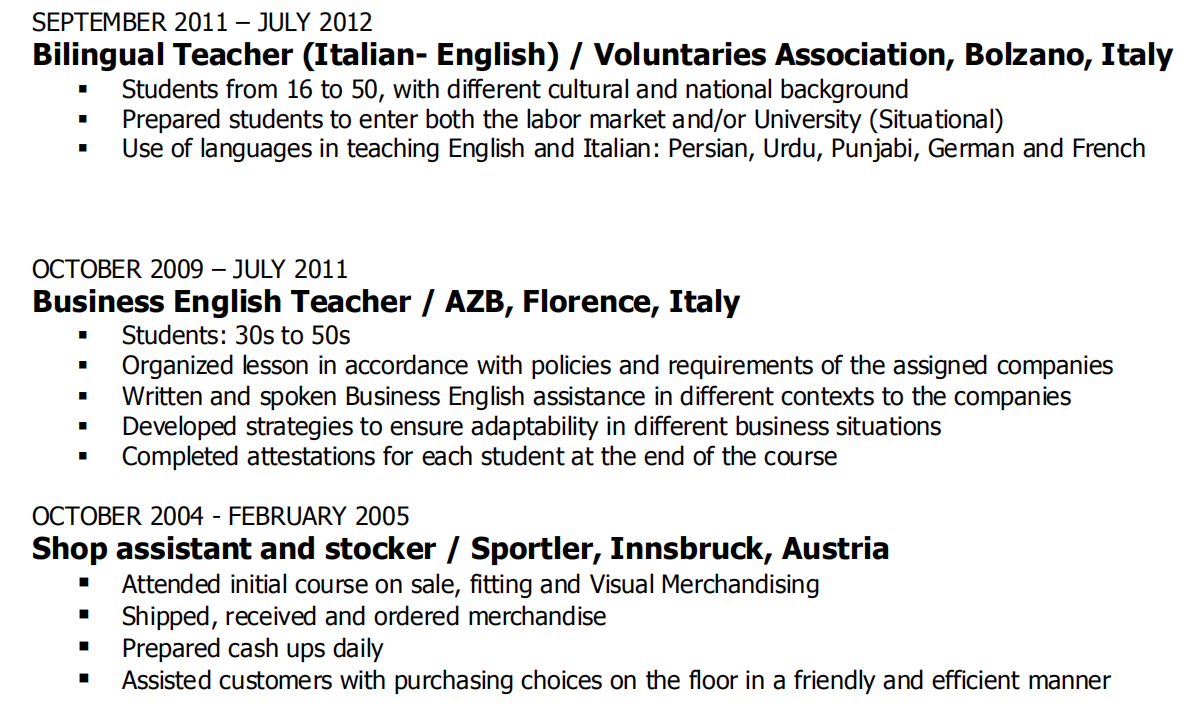
Task: Click the "Shipped, received and ordered merchandise" line
Action: (364, 616)
